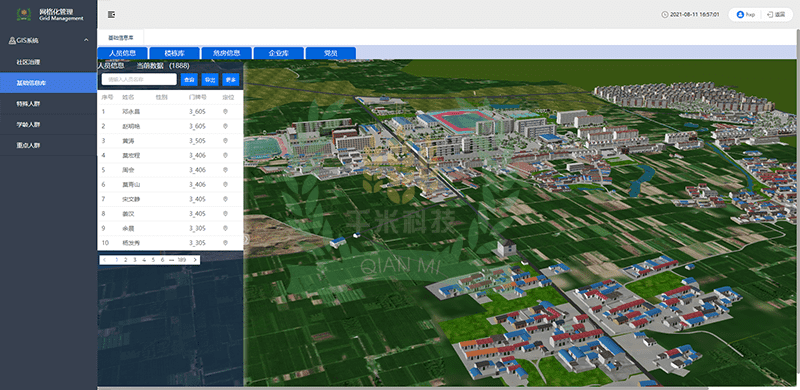Switch to the 企业库 tab

[279, 53]
